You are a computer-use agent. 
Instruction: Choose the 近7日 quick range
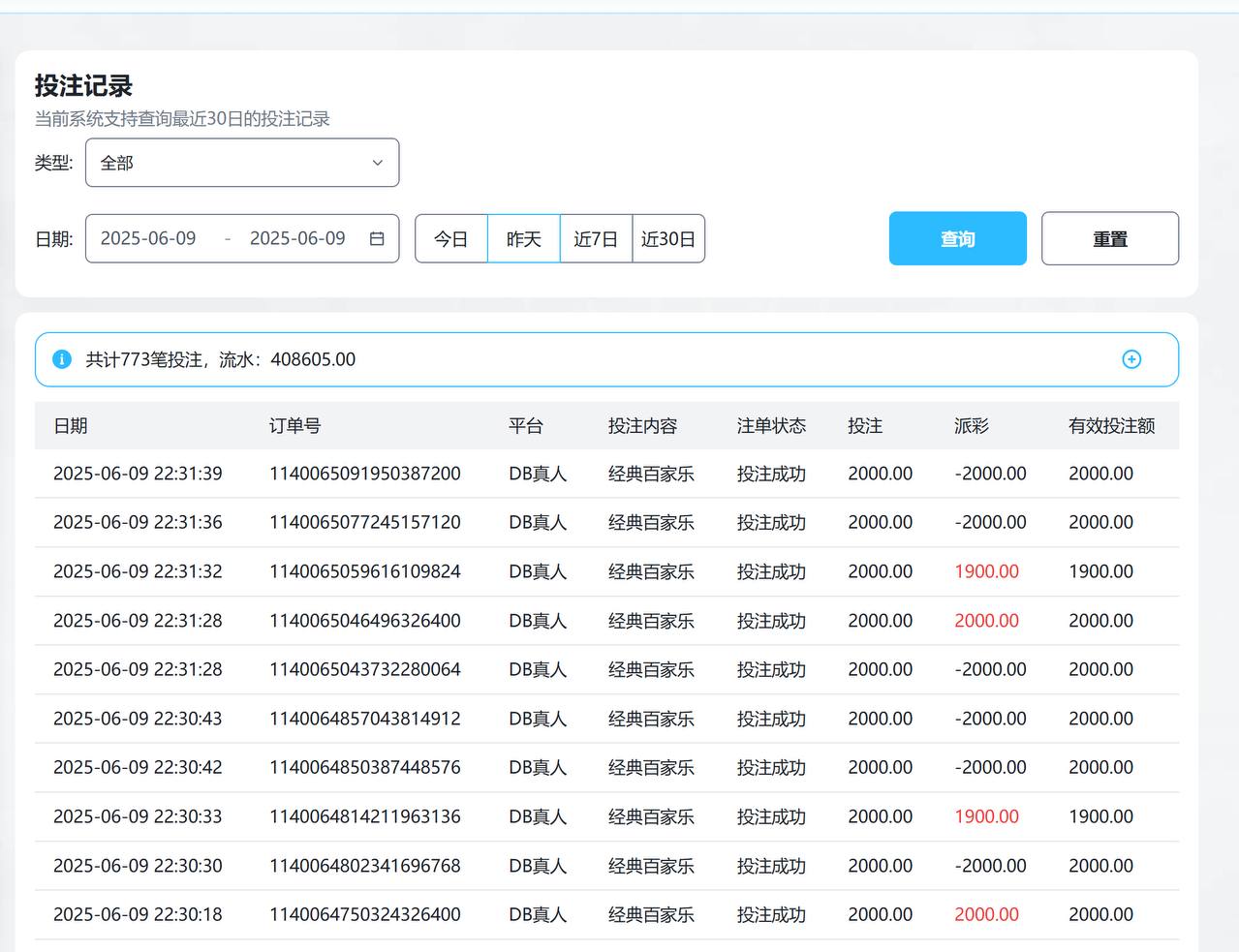596,239
